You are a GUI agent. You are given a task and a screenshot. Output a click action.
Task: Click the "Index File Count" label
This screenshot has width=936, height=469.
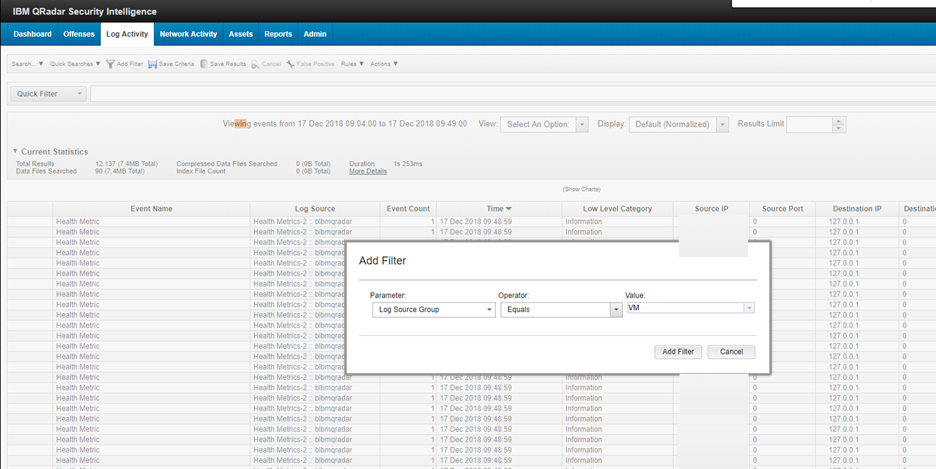tap(201, 171)
